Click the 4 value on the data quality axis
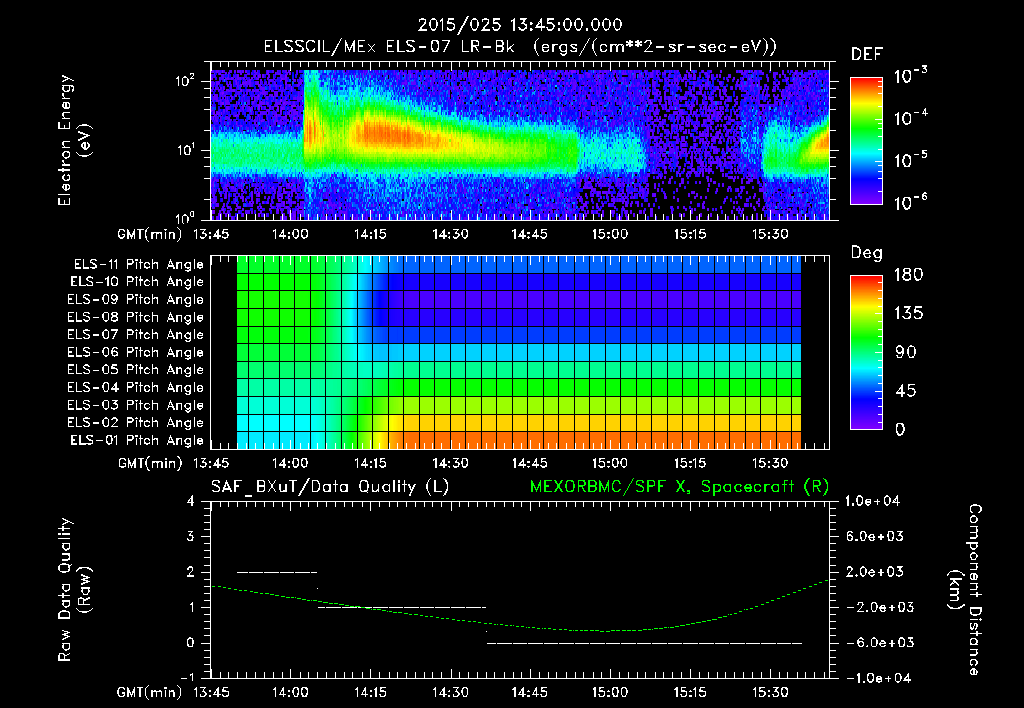Viewport: 1024px width, 708px height. [191, 502]
